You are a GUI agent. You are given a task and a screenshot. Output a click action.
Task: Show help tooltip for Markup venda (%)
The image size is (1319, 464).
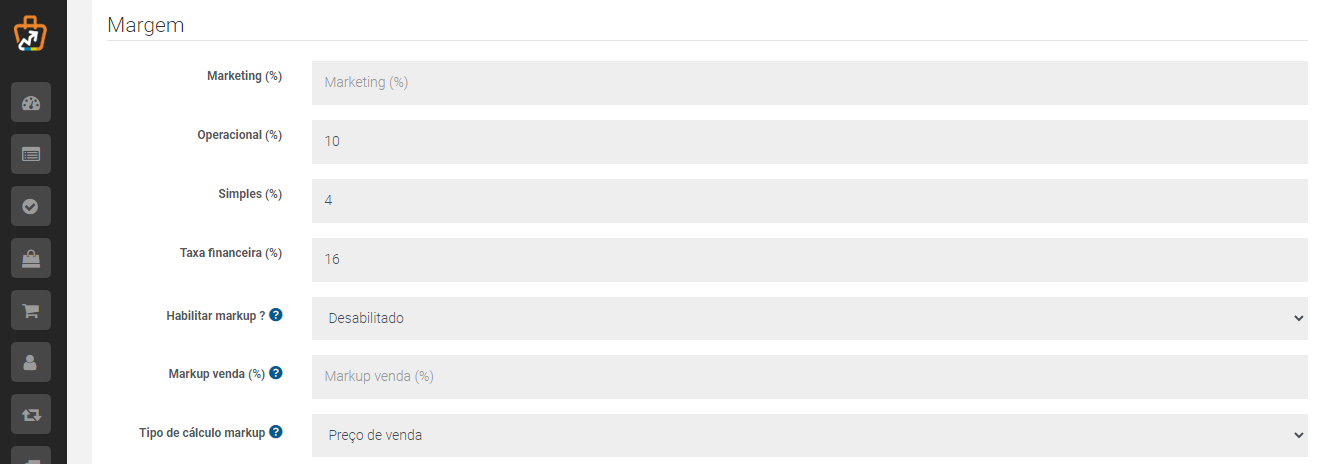(x=276, y=373)
